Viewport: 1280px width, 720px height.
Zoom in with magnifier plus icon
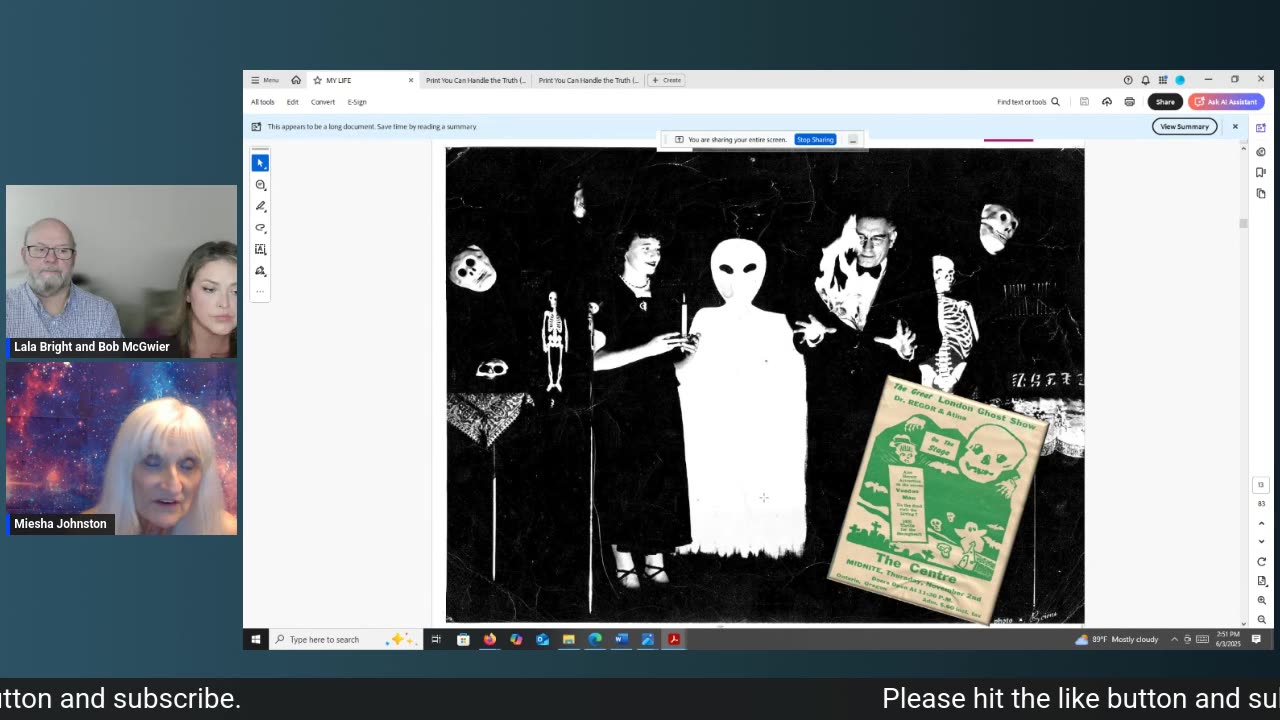1261,600
